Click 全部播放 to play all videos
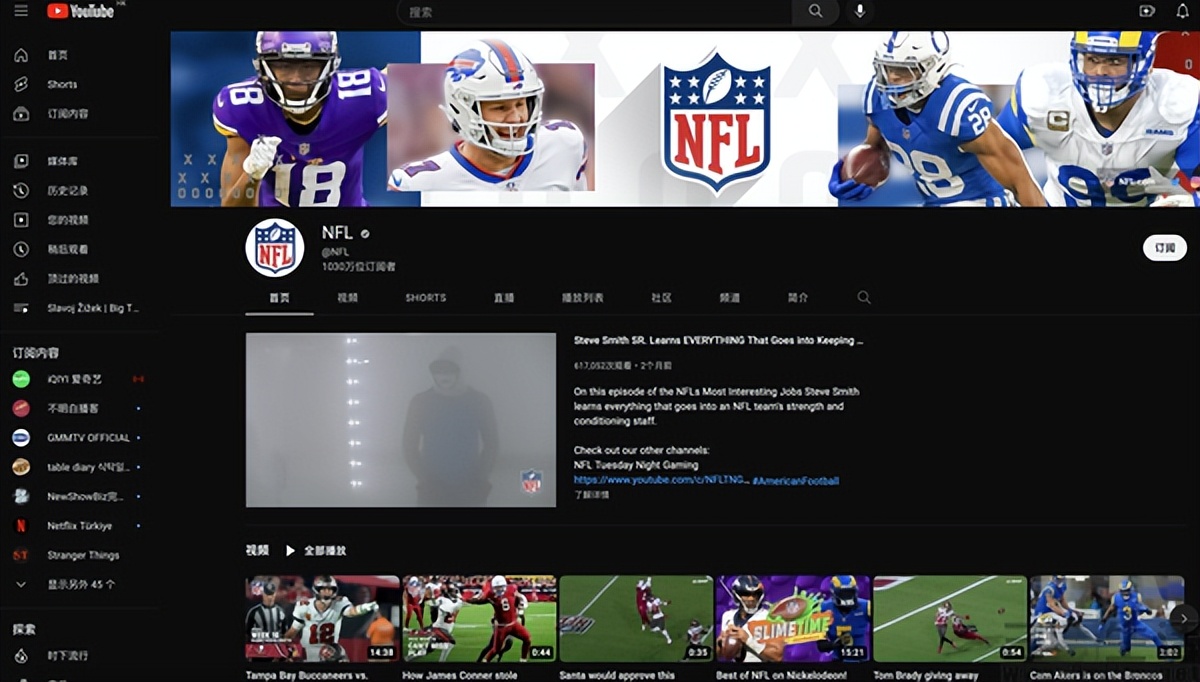This screenshot has height=682, width=1200. [x=316, y=551]
